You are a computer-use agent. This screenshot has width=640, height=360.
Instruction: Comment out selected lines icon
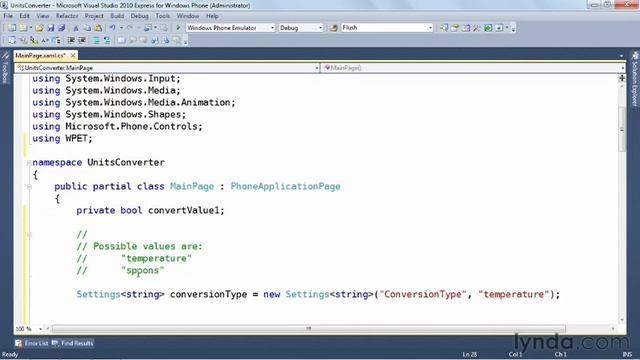96,40
